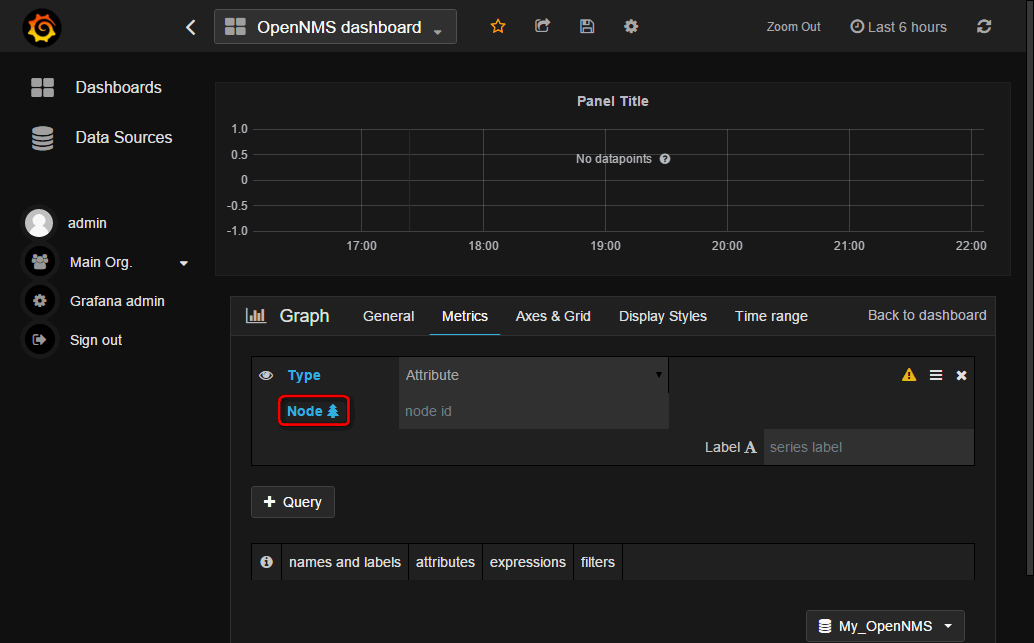This screenshot has height=643, width=1034.
Task: Click the query help info icon
Action: click(266, 562)
